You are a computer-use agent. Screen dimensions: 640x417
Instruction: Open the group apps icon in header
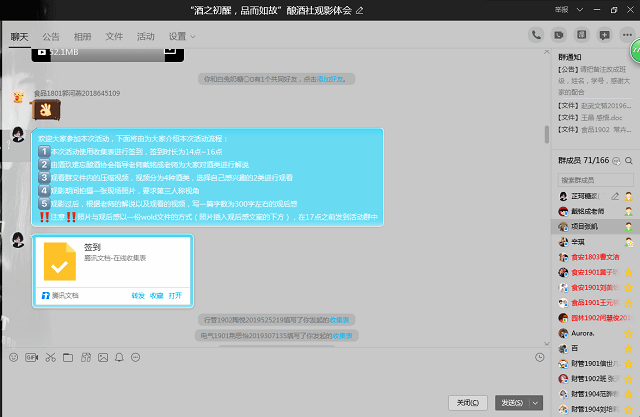pyautogui.click(x=582, y=35)
